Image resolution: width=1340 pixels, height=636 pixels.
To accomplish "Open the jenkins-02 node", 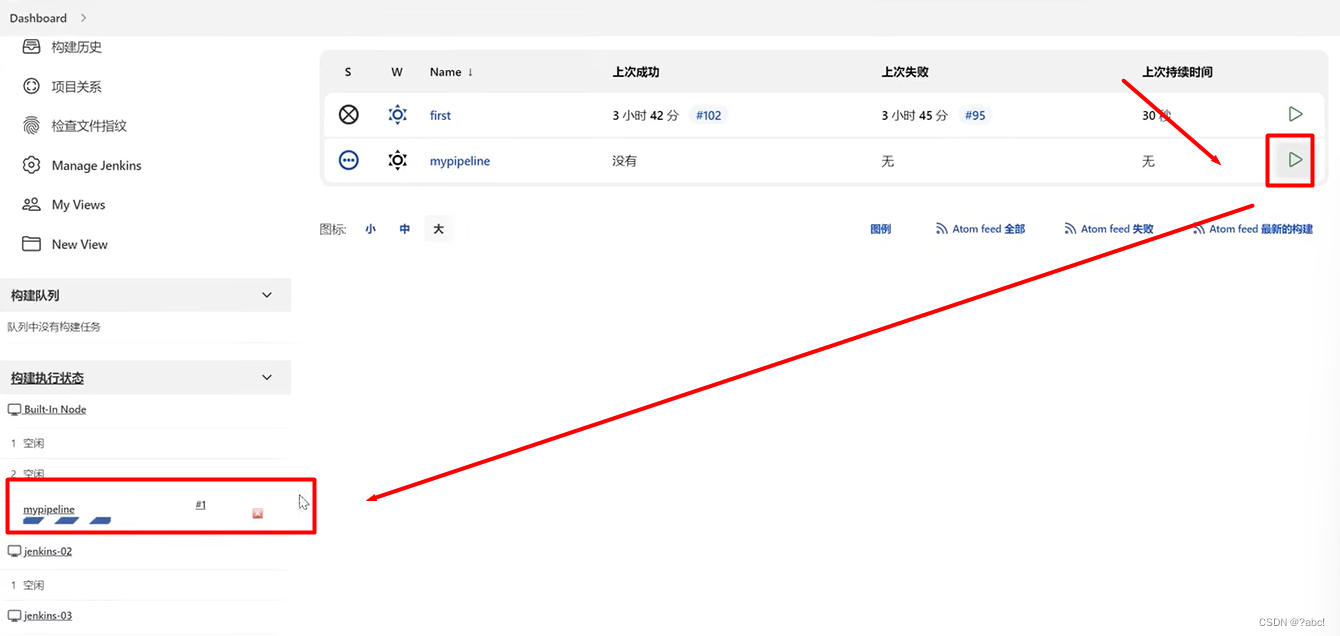I will click(x=48, y=551).
